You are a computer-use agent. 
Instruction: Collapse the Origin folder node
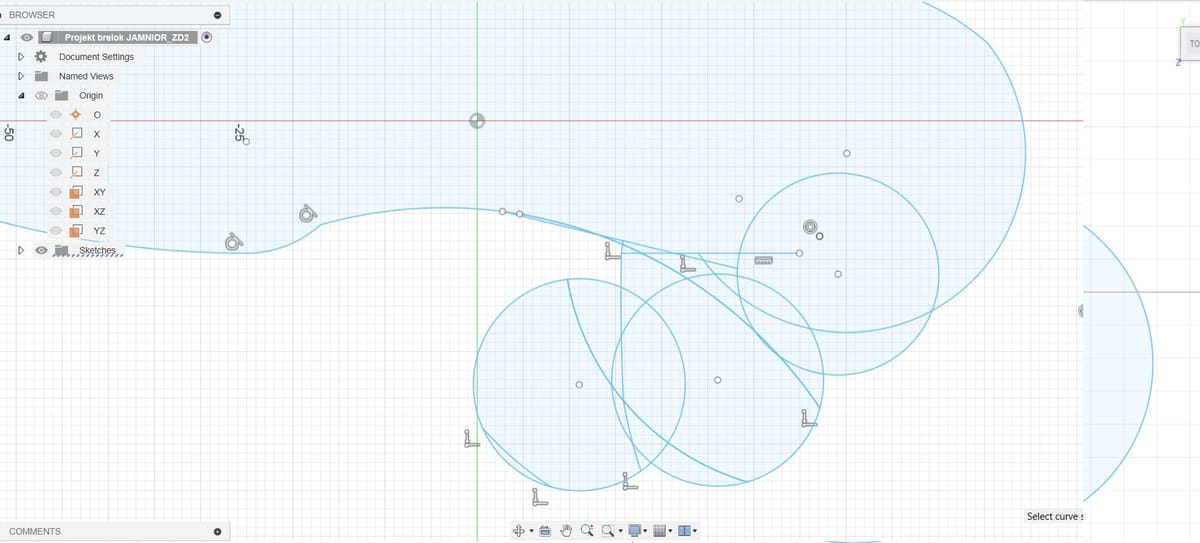[x=21, y=96]
